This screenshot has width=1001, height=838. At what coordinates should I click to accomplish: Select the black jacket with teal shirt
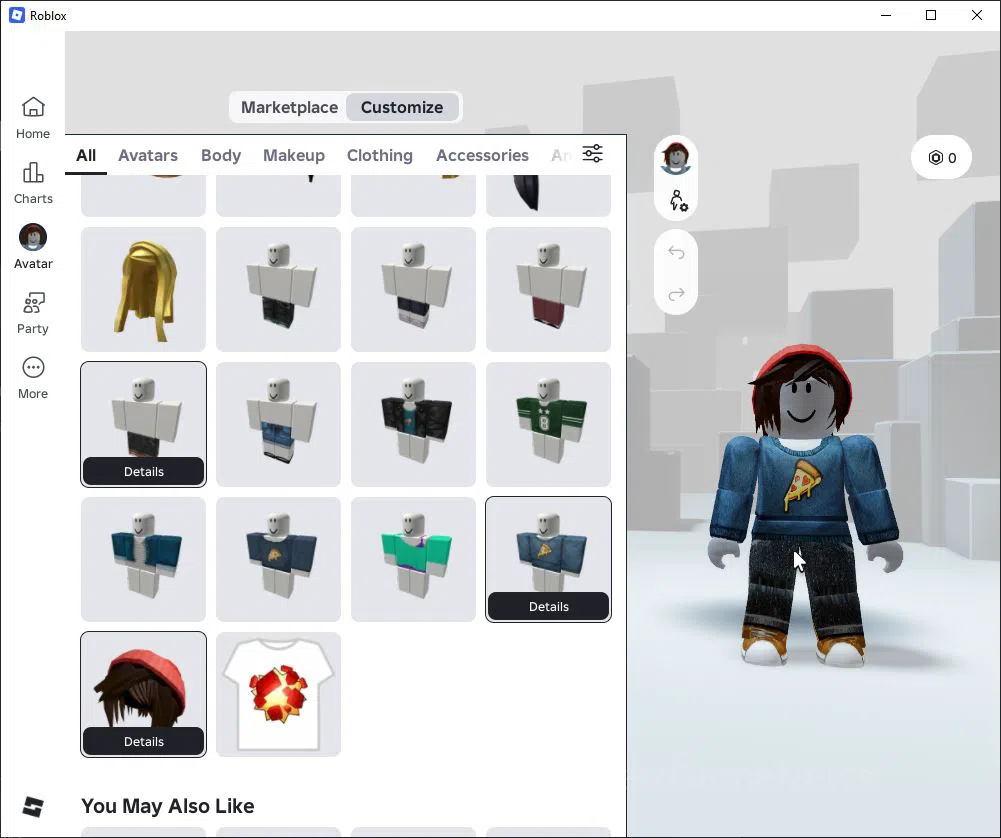click(x=414, y=424)
